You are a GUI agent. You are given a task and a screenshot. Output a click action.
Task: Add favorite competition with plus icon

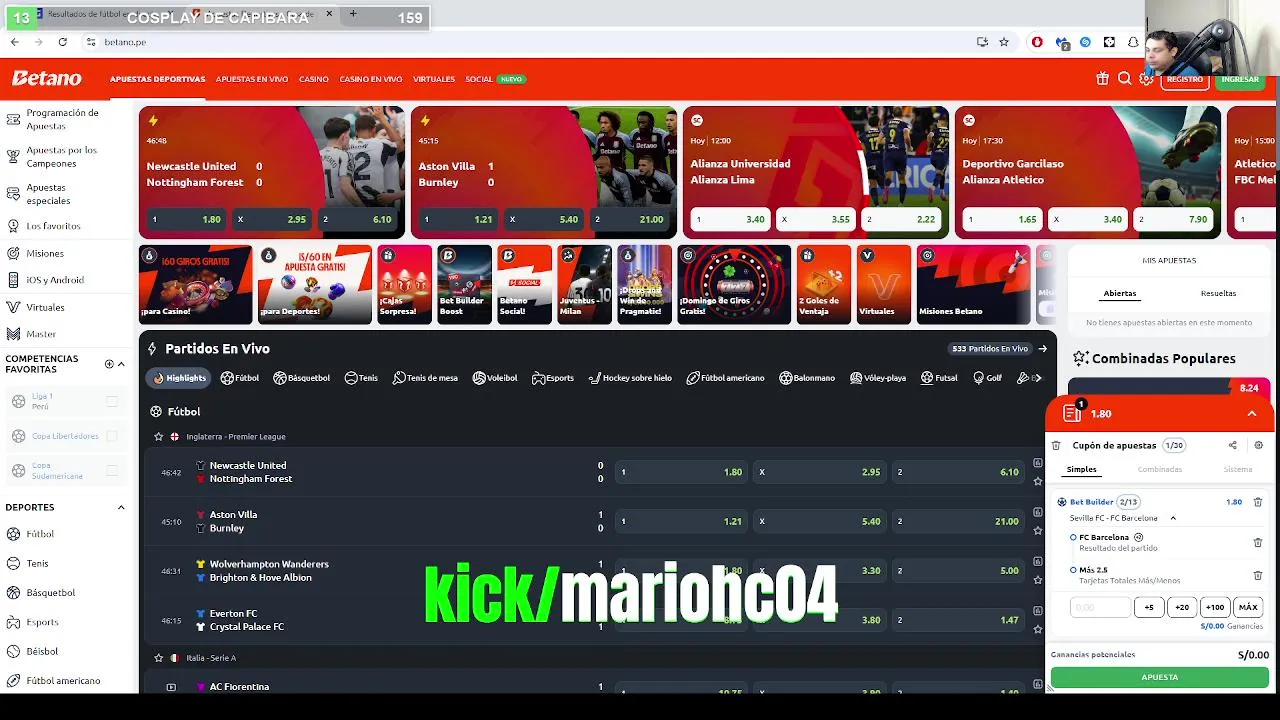click(109, 364)
